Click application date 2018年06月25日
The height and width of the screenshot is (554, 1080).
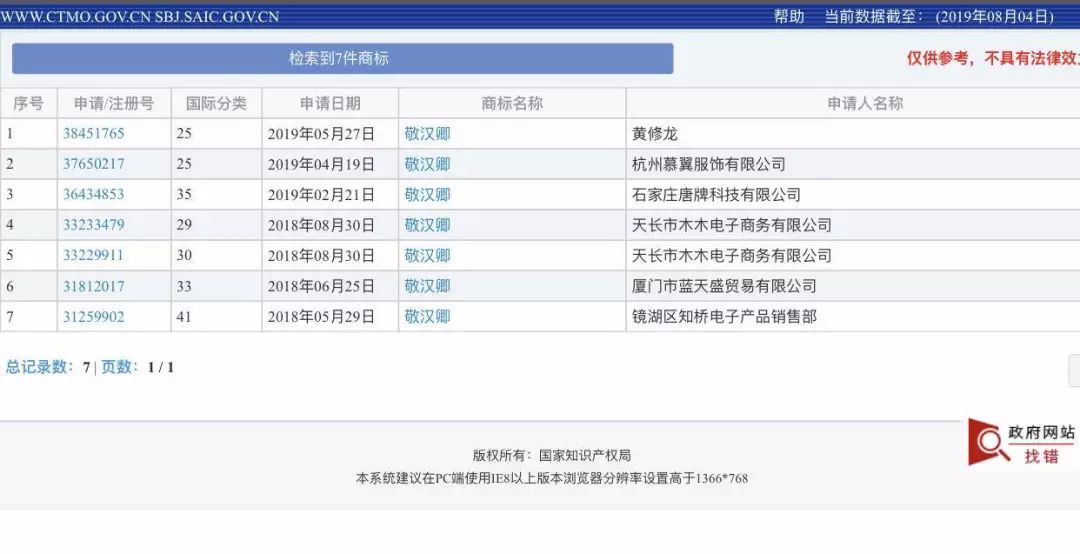tap(321, 286)
